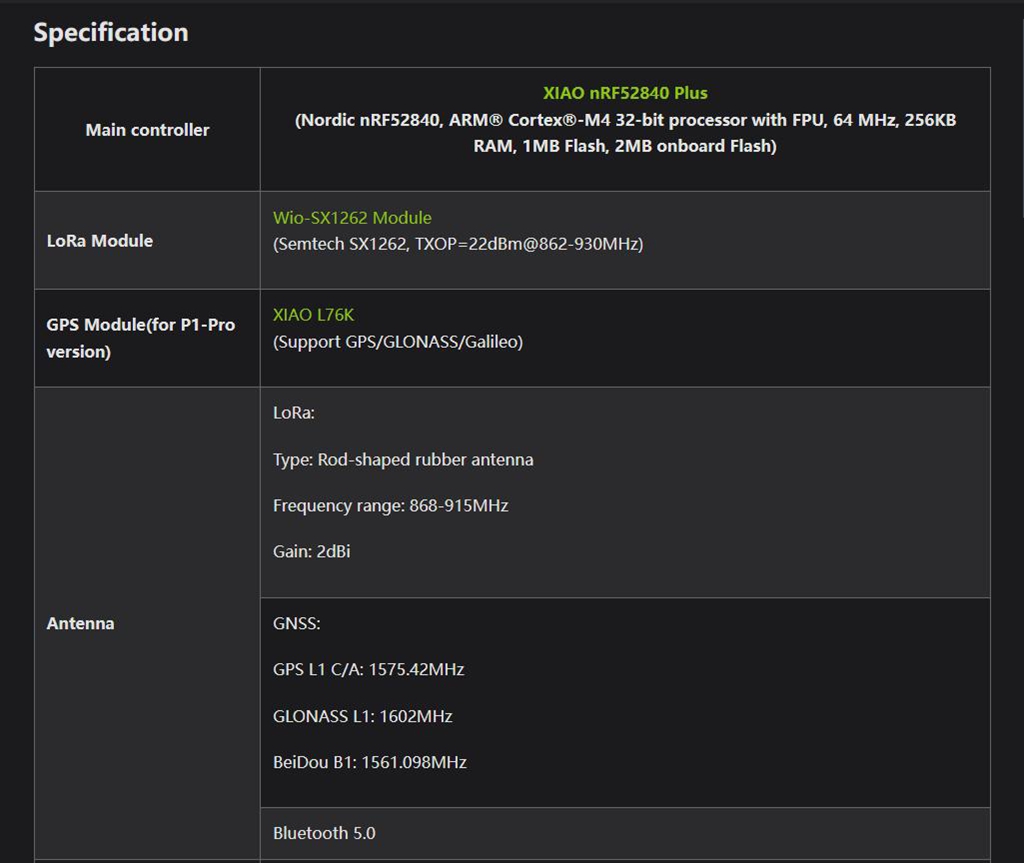
Task: Click the 'LoRa:' antenna subheading
Action: coord(294,413)
